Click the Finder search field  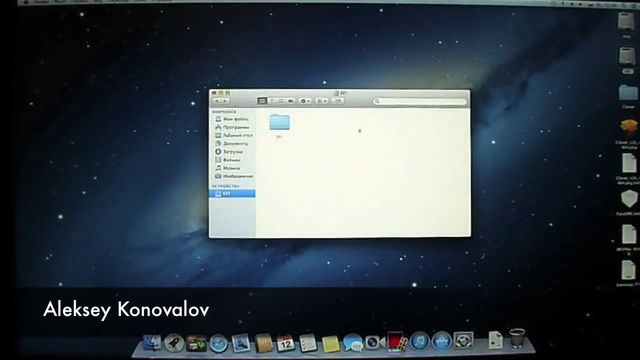click(420, 101)
